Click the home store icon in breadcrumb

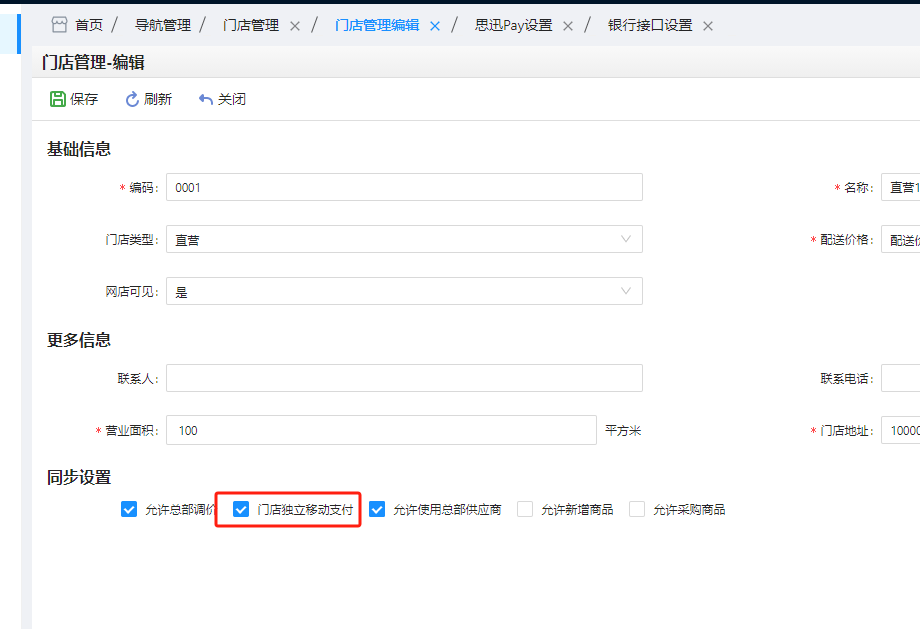(59, 25)
